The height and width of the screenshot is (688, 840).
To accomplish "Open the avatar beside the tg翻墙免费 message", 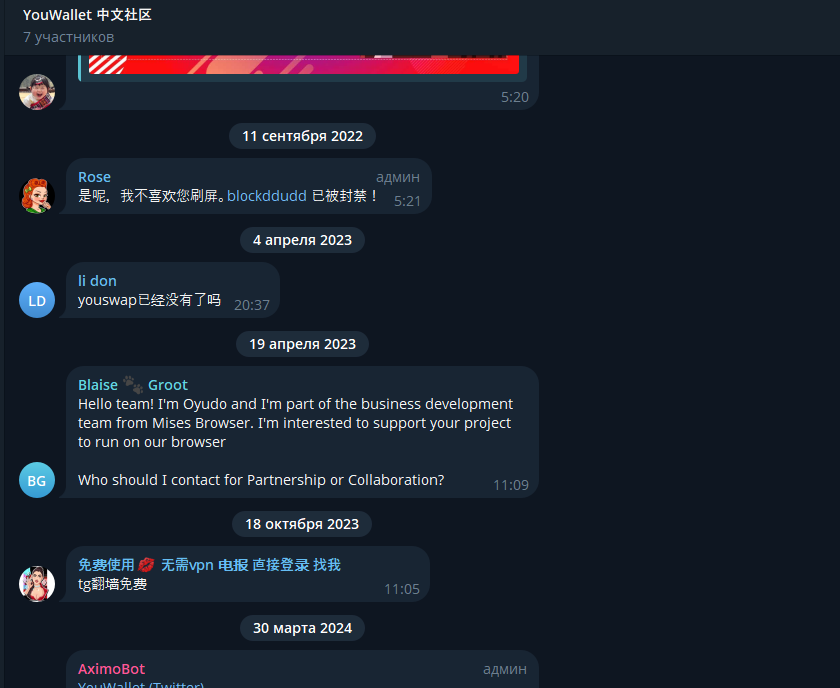I will pyautogui.click(x=37, y=584).
